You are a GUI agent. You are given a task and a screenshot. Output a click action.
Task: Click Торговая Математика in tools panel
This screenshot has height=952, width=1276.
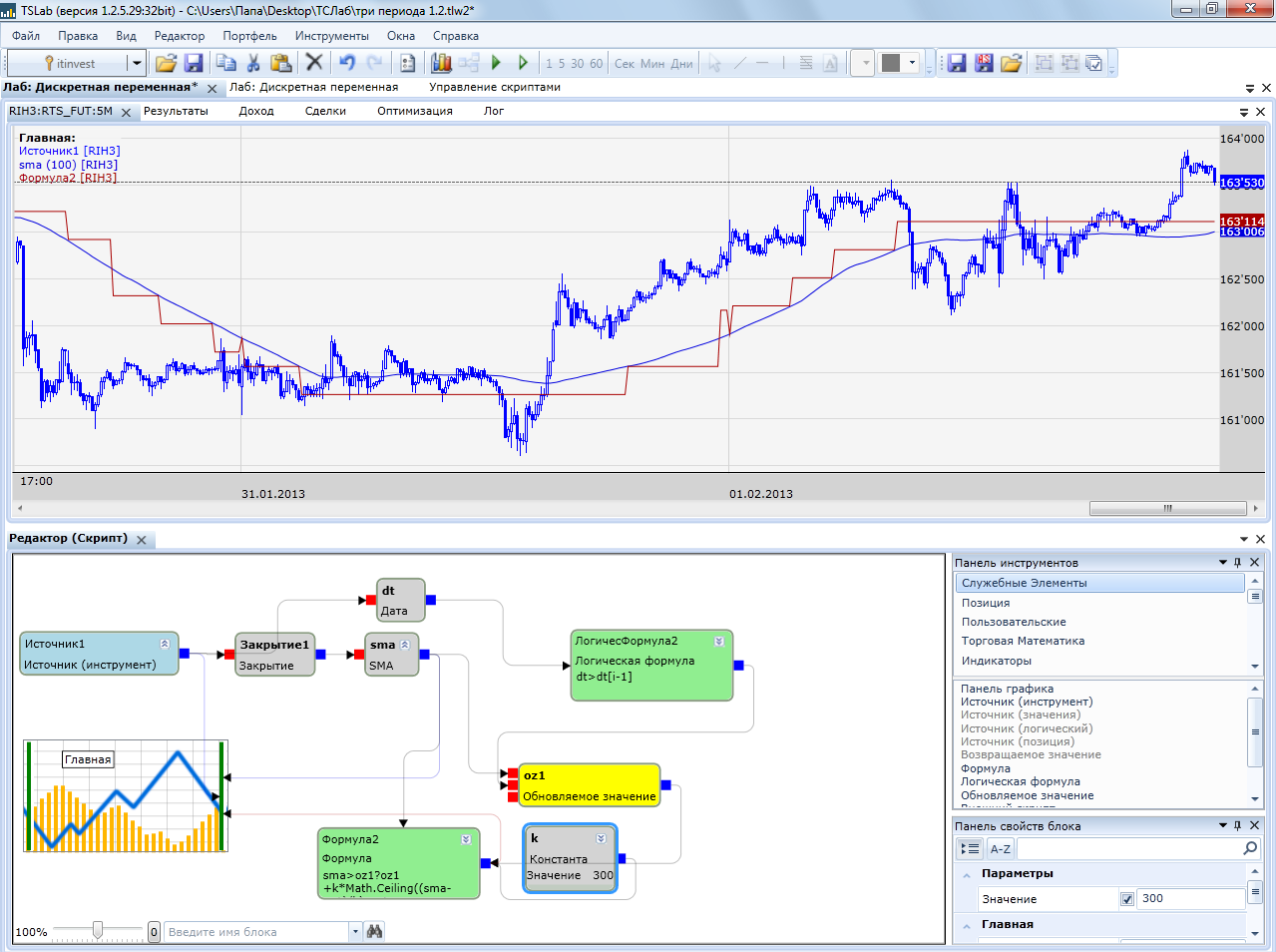tap(1022, 641)
